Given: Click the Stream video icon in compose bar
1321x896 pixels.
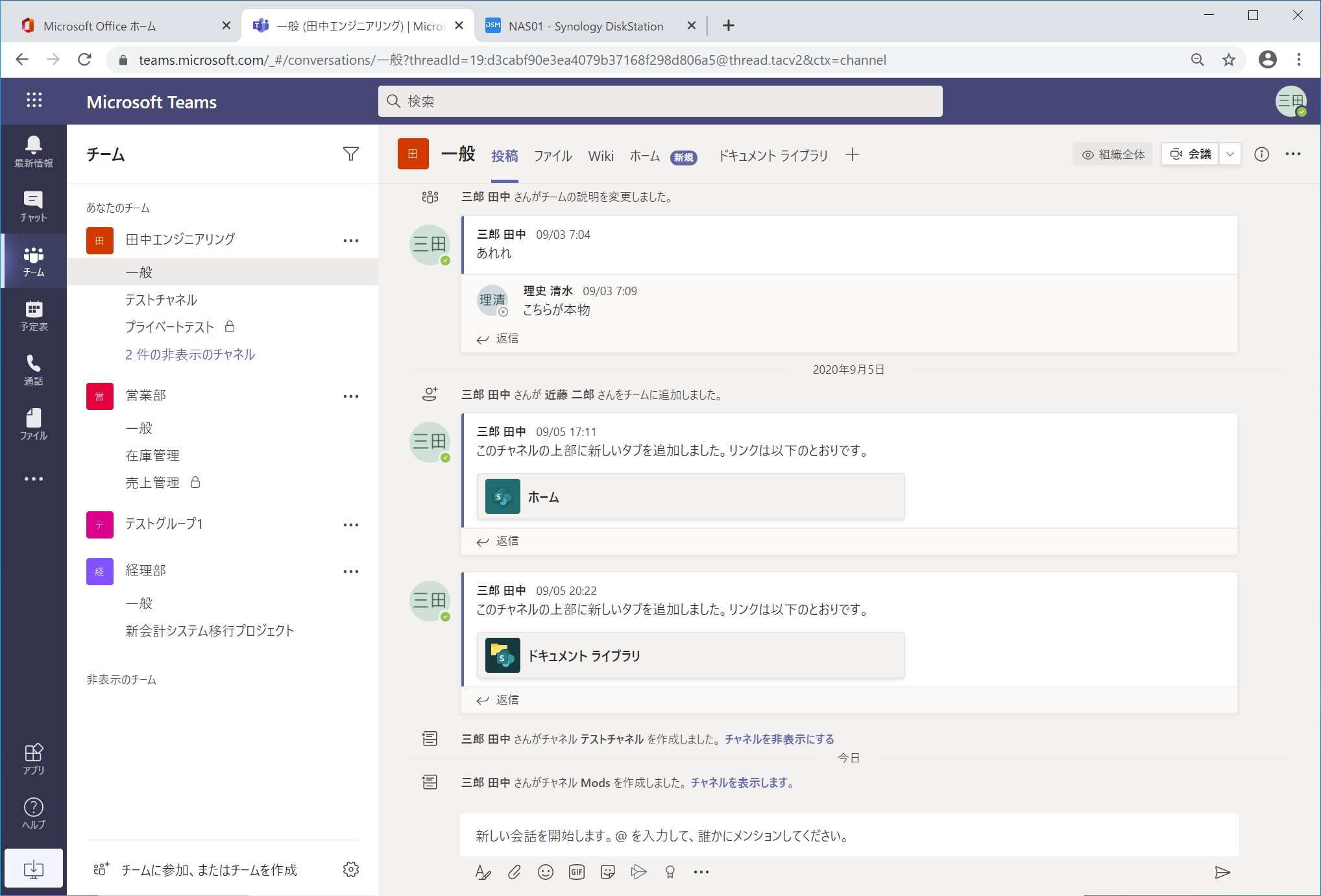Looking at the screenshot, I should click(x=638, y=872).
